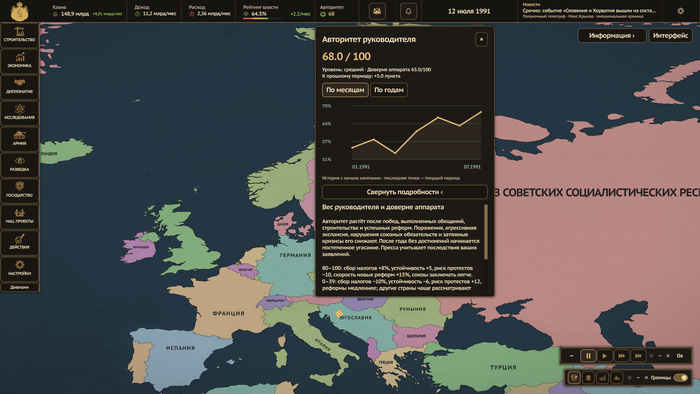700x394 pixels.
Task: Open the Новости news headline
Action: coord(589,10)
